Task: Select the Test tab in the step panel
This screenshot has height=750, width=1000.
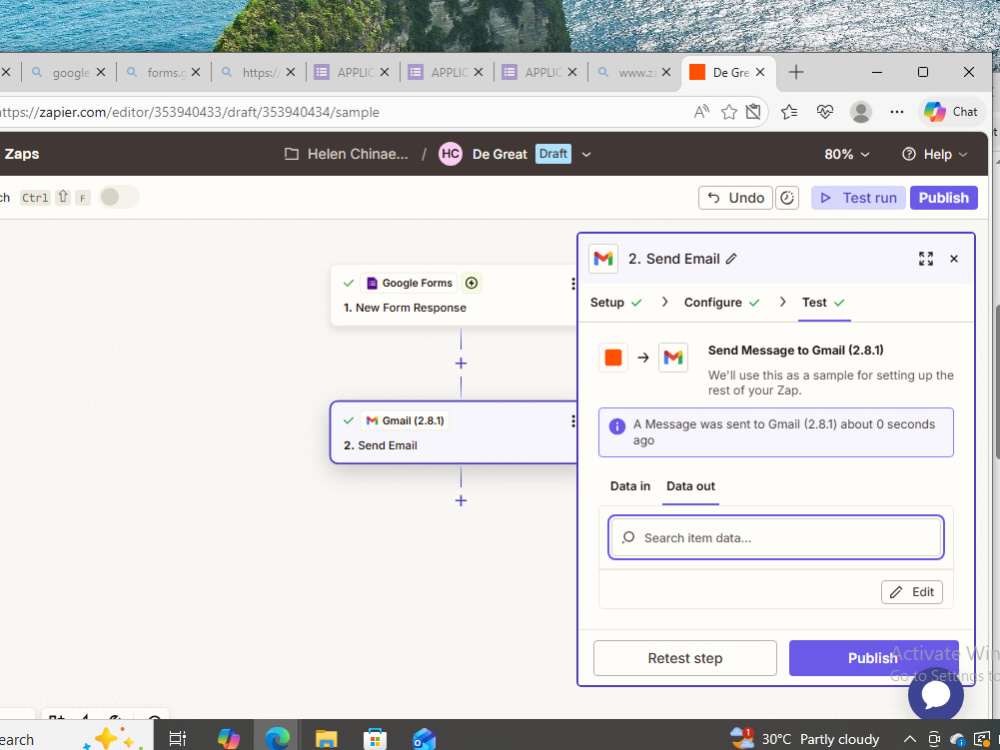Action: click(823, 302)
